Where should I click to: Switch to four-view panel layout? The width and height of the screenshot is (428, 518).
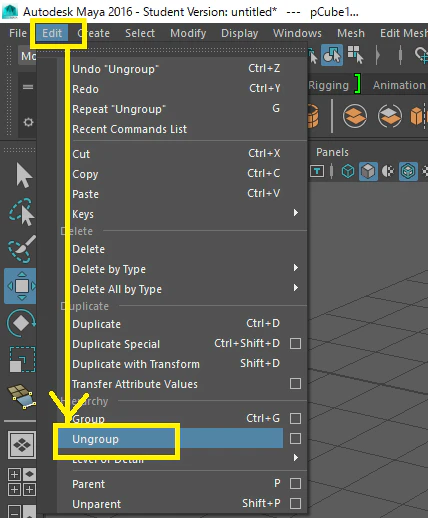(22, 482)
